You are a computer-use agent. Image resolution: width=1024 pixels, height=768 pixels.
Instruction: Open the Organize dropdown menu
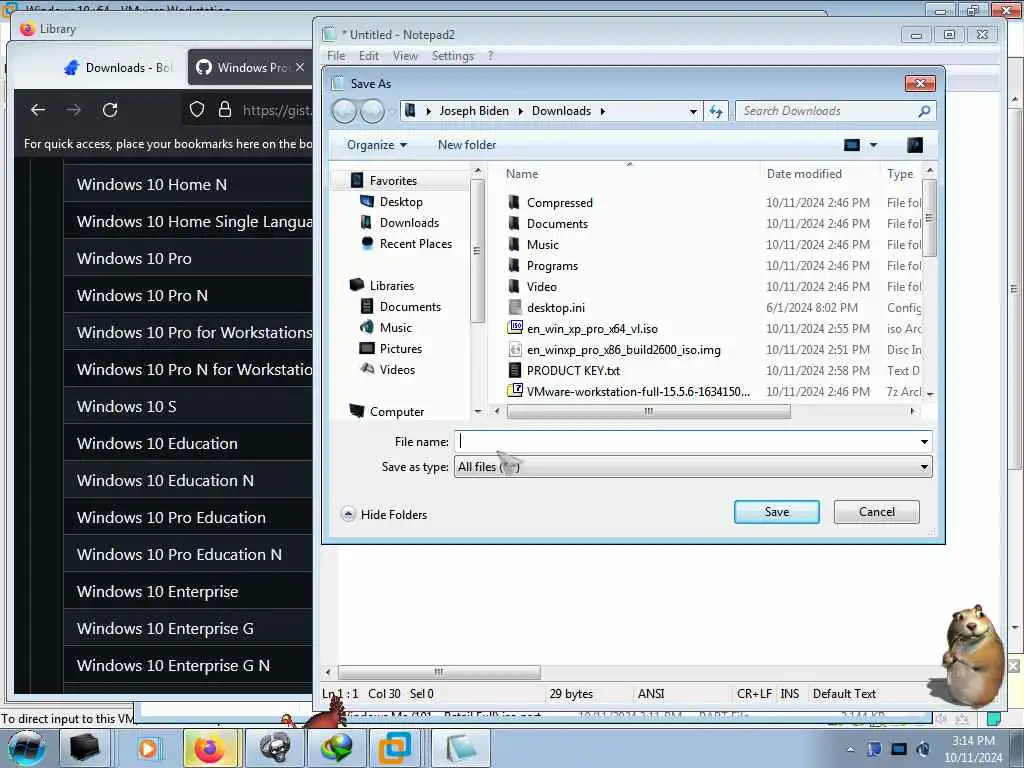[377, 145]
